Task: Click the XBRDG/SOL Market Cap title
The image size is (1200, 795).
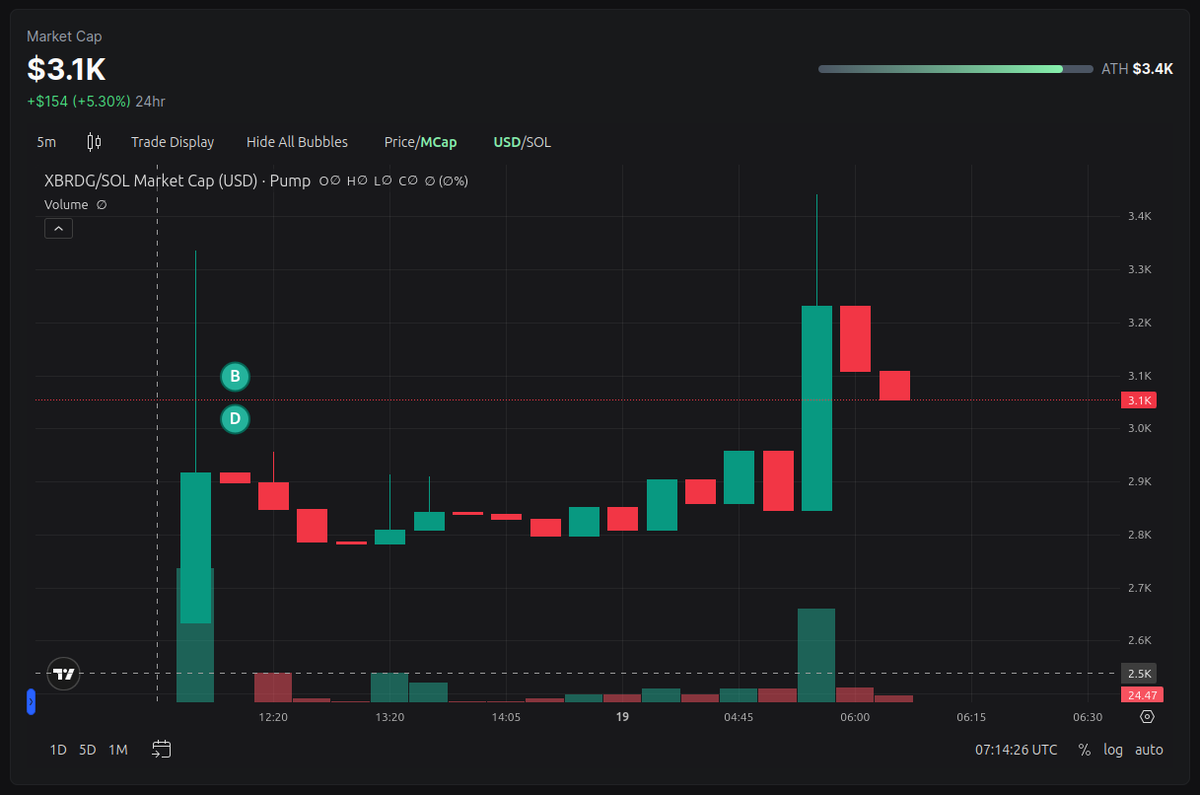Action: coord(177,181)
